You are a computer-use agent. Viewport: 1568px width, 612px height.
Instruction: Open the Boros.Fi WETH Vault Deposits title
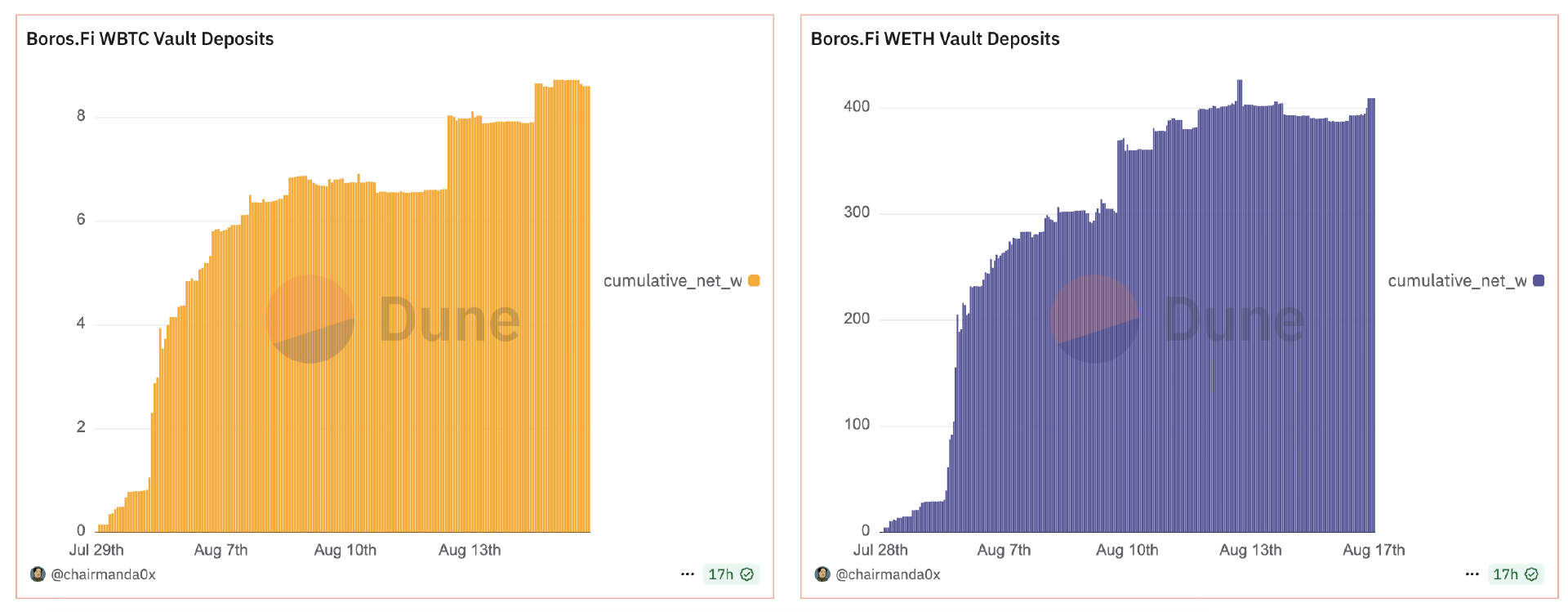(x=935, y=39)
